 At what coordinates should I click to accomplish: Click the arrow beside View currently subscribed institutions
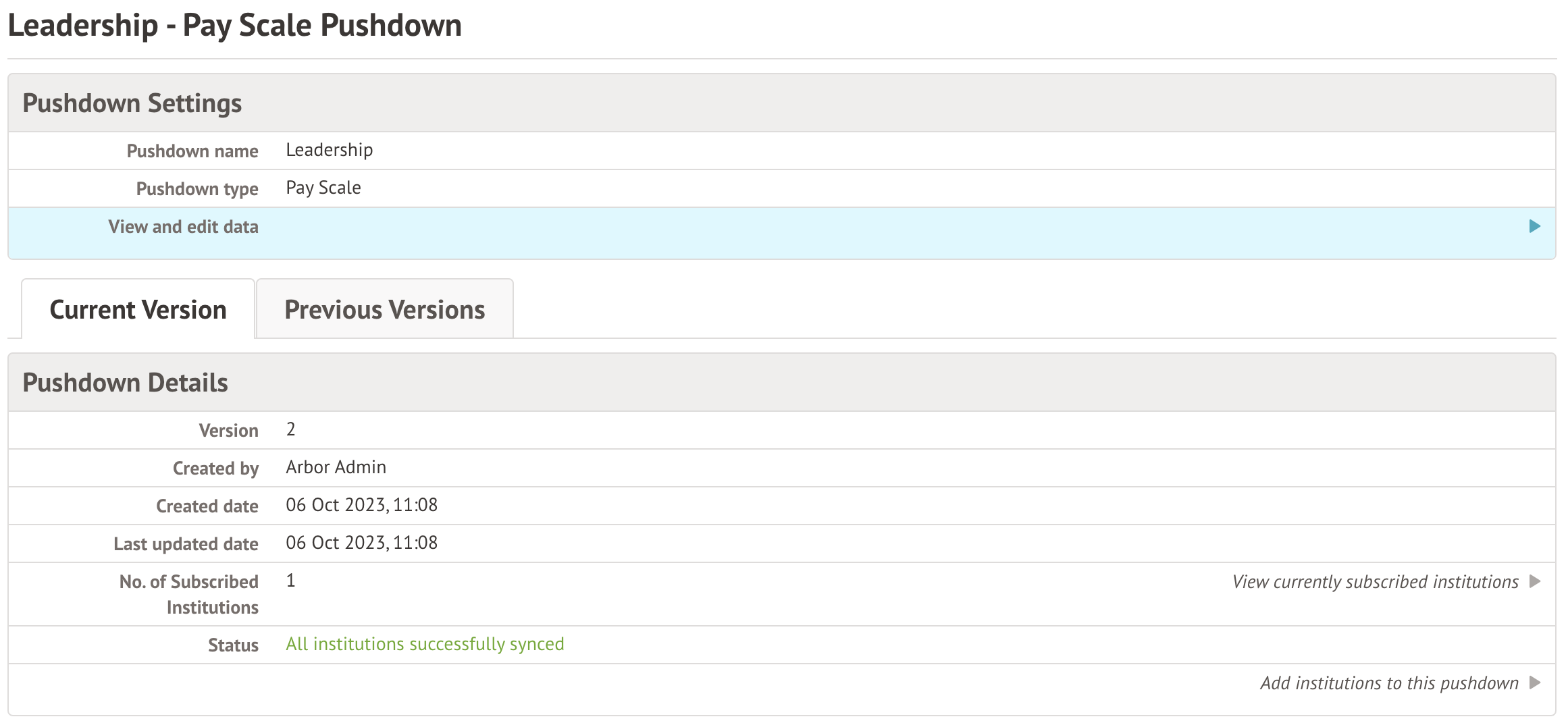click(x=1534, y=581)
